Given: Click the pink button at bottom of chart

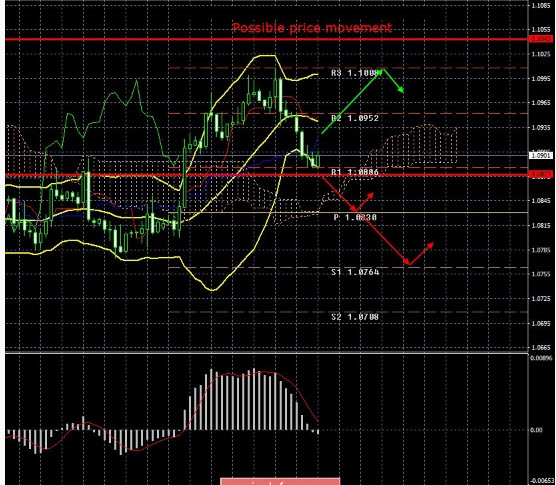Looking at the screenshot, I should (x=280, y=481).
